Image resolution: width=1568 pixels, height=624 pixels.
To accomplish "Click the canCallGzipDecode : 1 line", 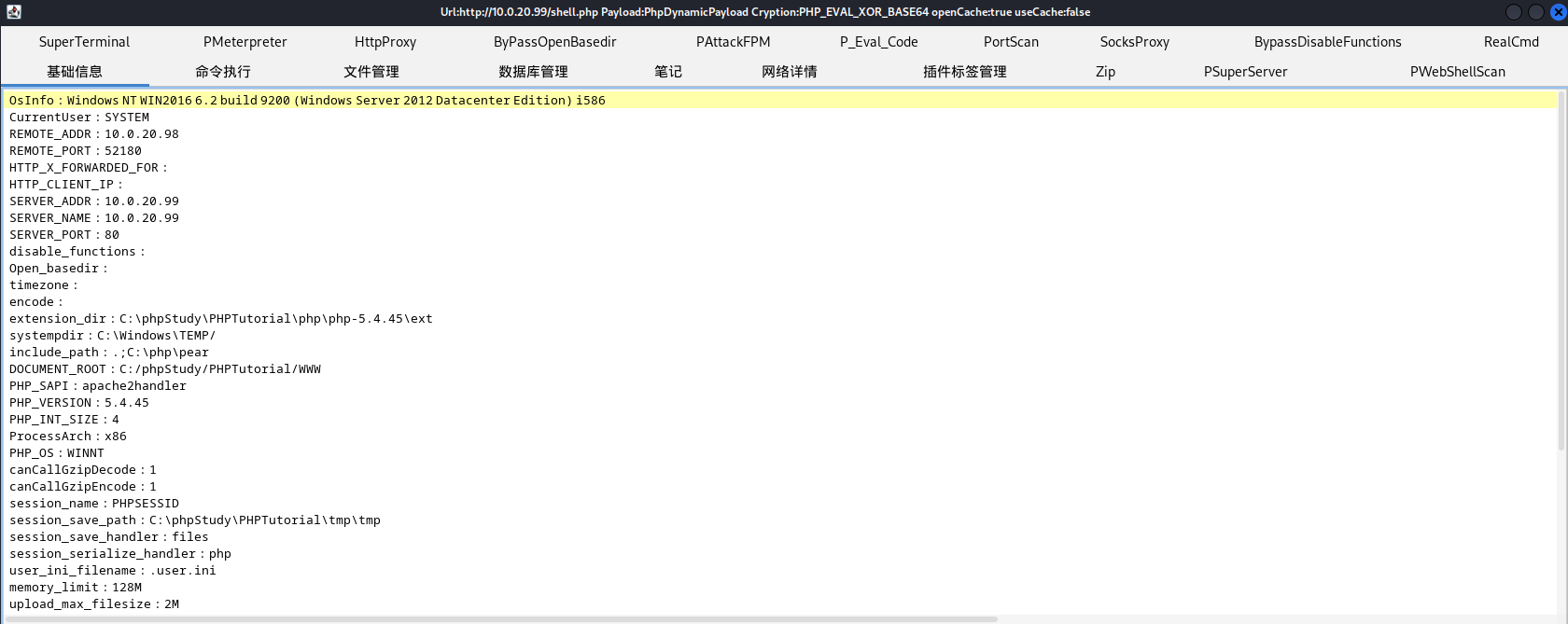I will click(x=83, y=469).
